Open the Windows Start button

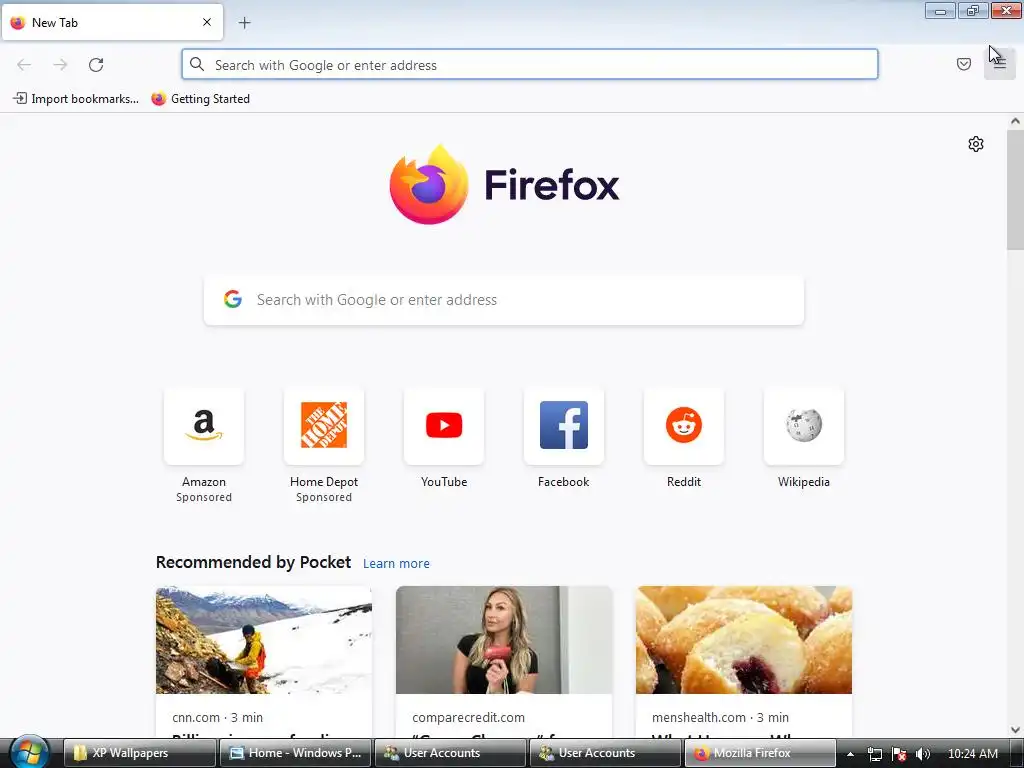point(29,752)
